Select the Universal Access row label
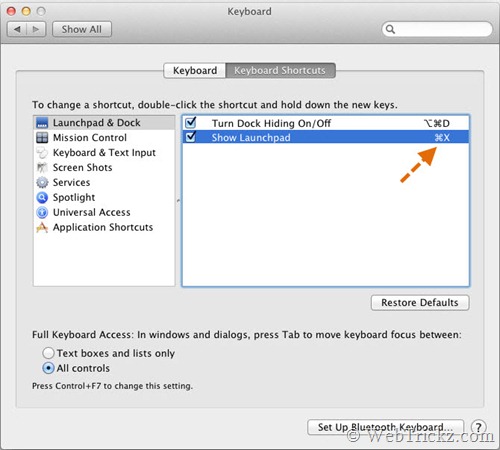The image size is (500, 450). (91, 212)
